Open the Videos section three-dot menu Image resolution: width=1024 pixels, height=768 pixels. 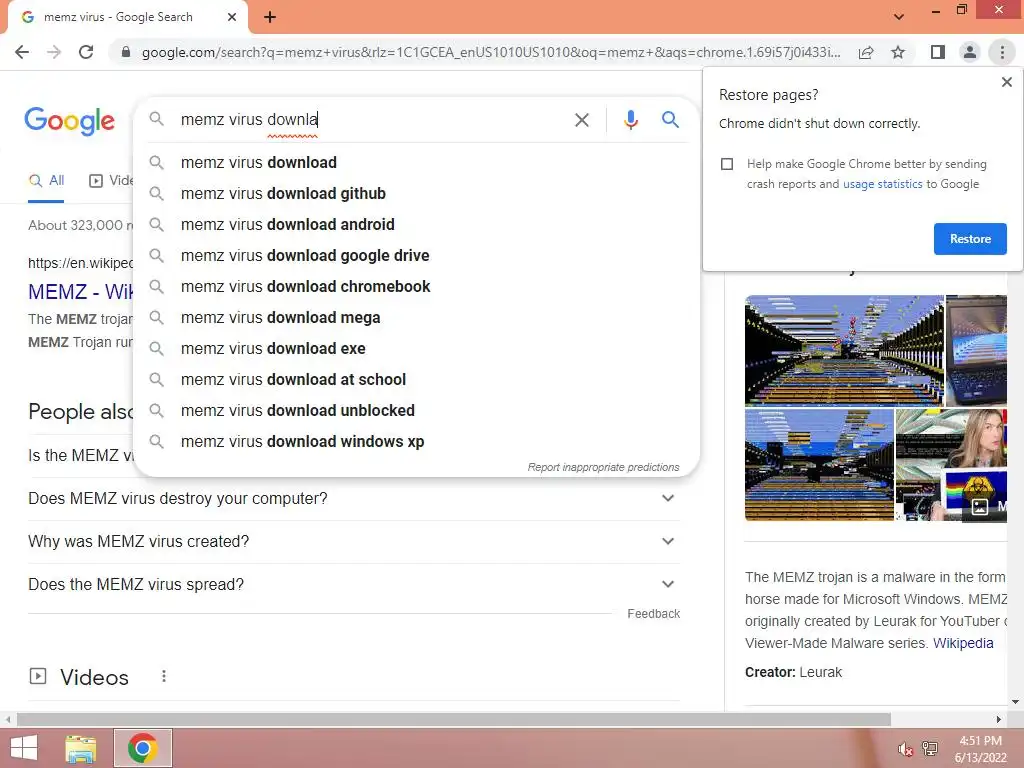[164, 676]
